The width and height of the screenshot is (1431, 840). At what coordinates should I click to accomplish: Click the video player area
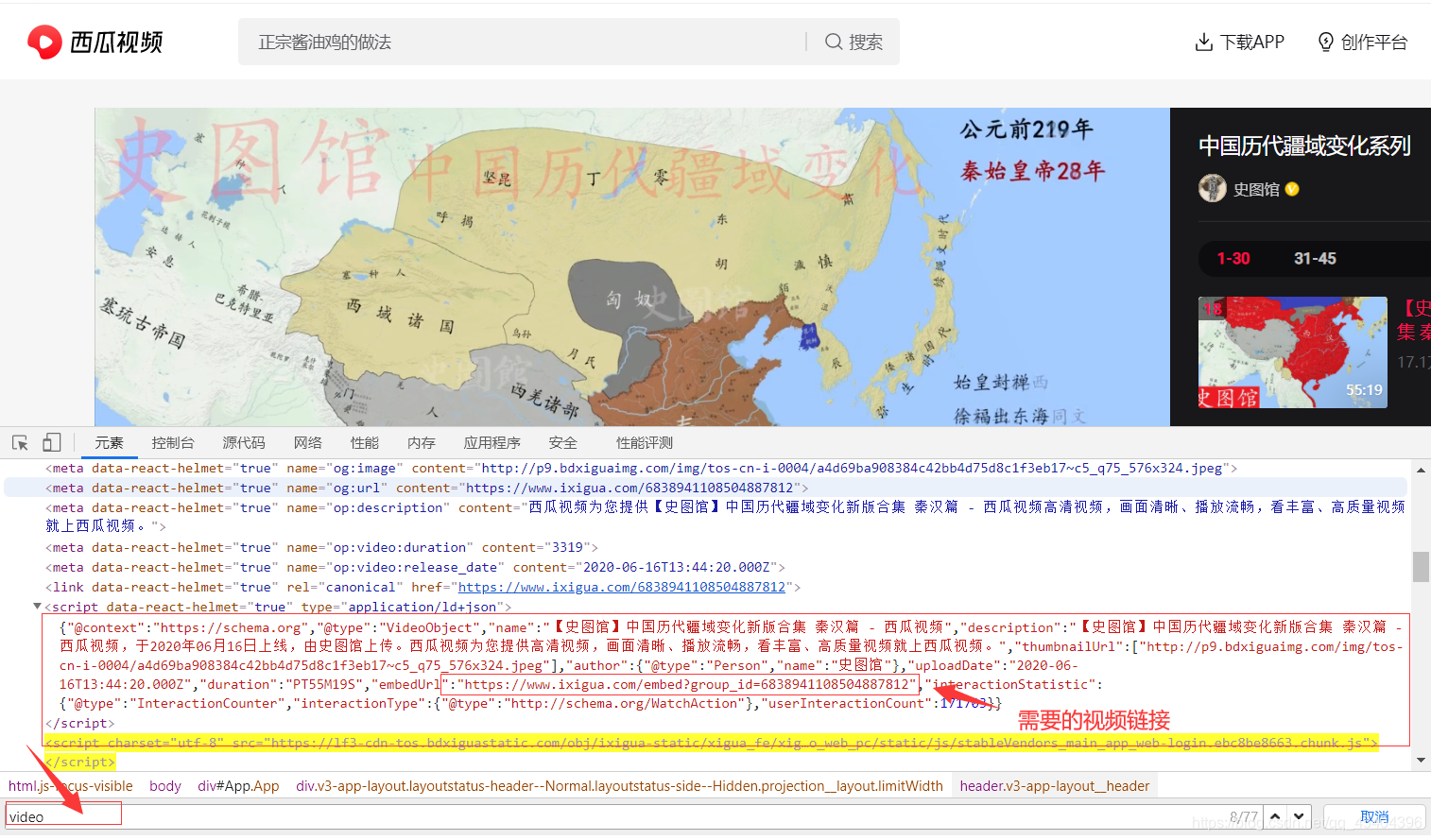pyautogui.click(x=631, y=266)
